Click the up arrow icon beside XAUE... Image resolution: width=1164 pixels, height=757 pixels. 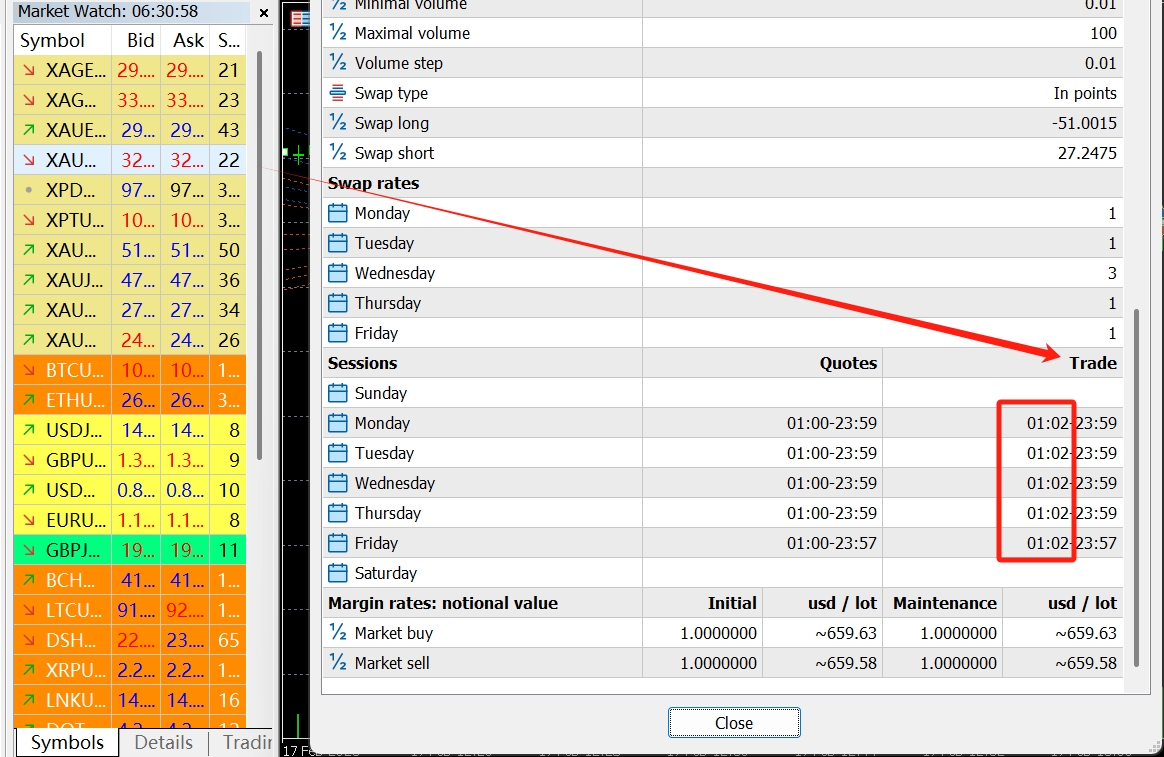(29, 130)
